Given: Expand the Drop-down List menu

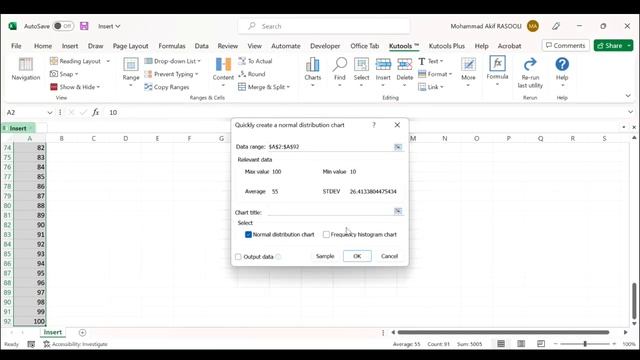Looking at the screenshot, I should (199, 61).
